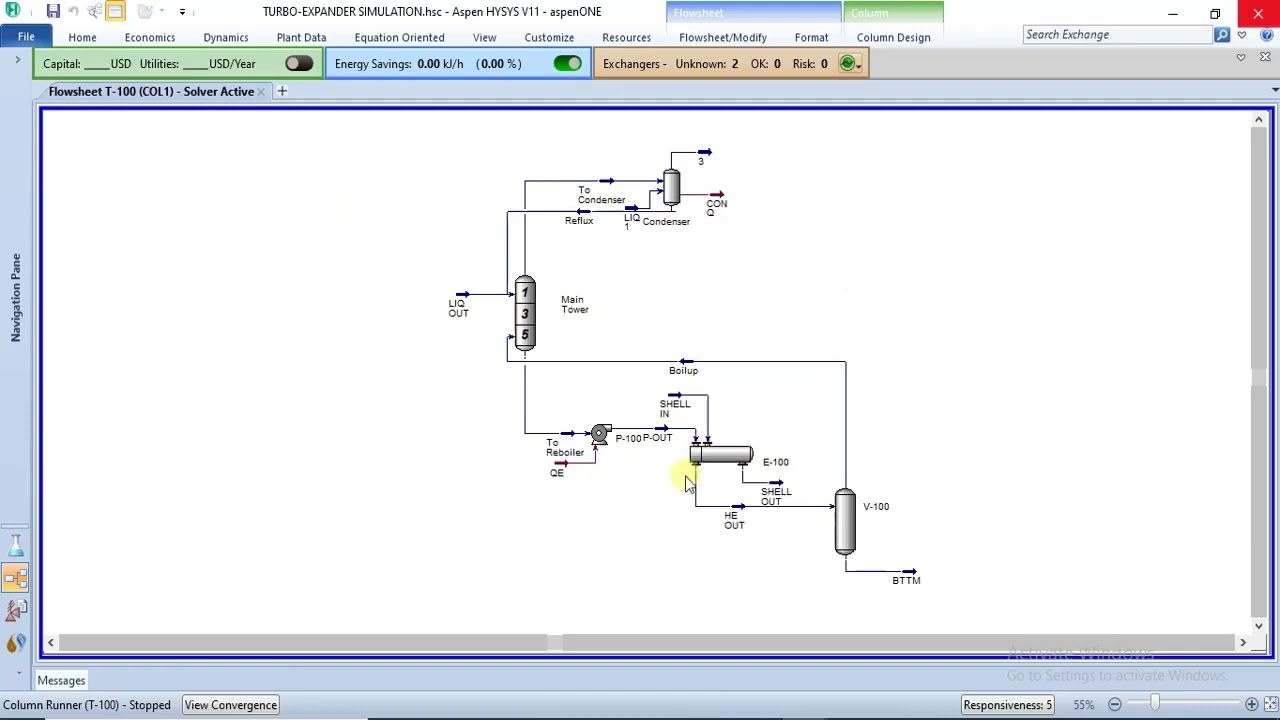Click the zoom in plus button
This screenshot has height=720, width=1280.
click(1251, 705)
